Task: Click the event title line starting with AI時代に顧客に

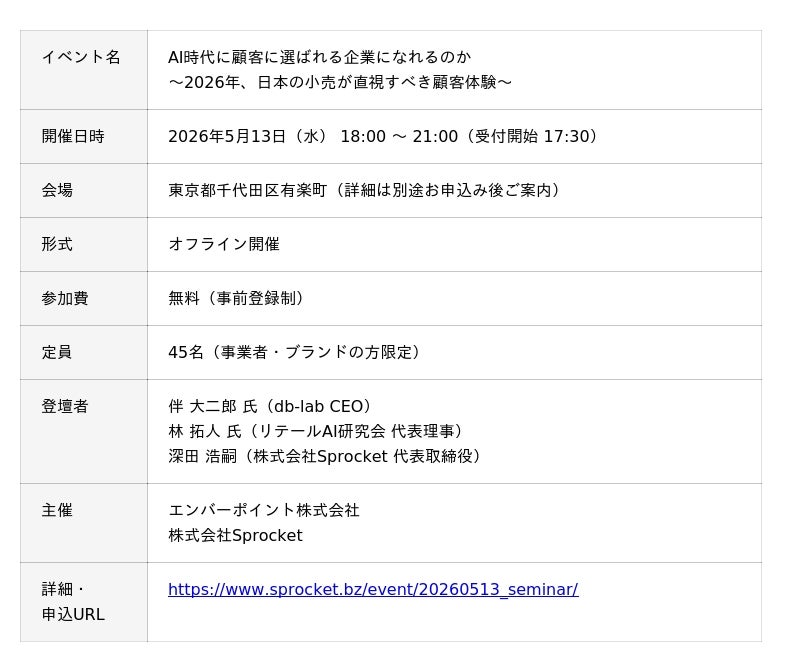Action: pos(319,57)
